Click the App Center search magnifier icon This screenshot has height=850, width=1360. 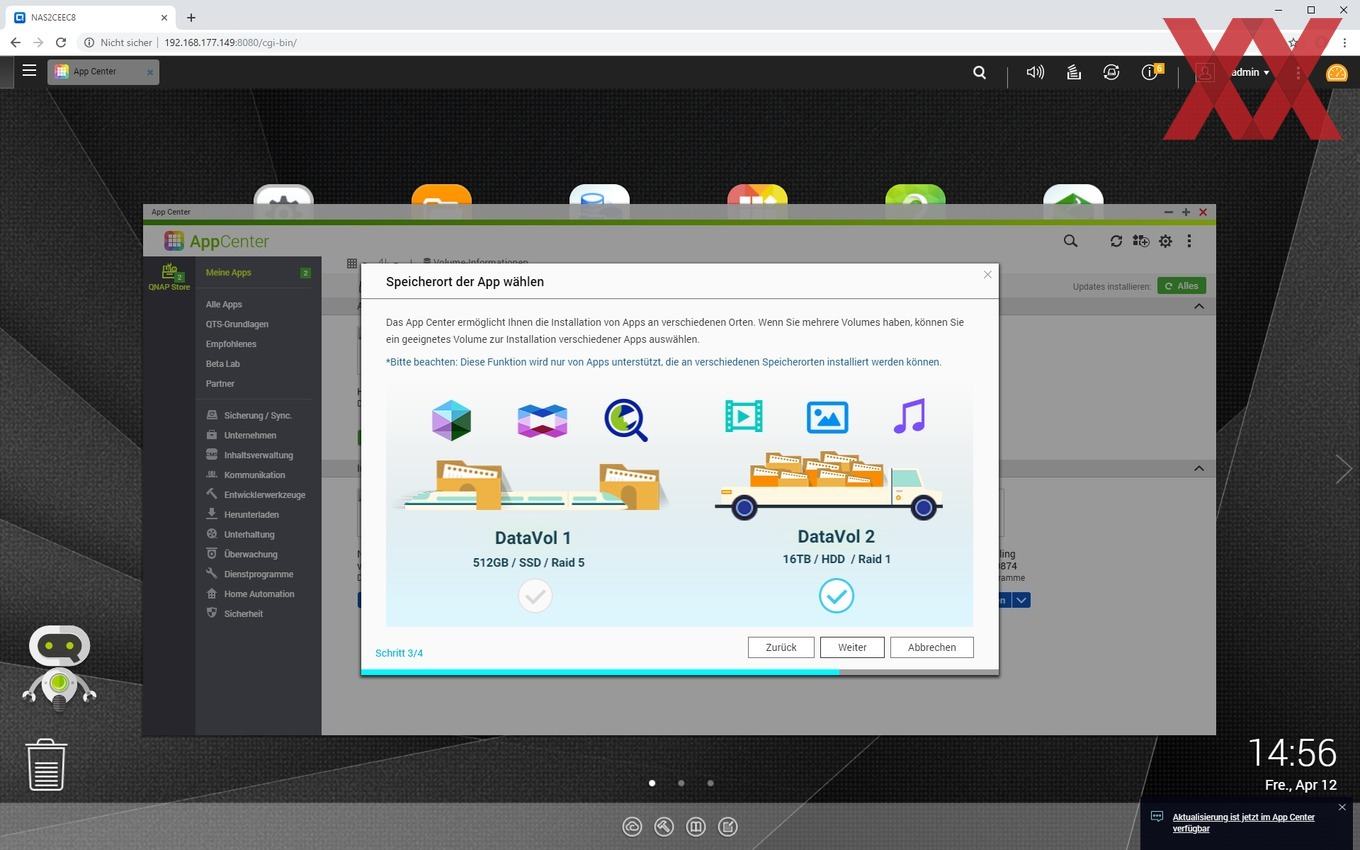tap(1070, 241)
